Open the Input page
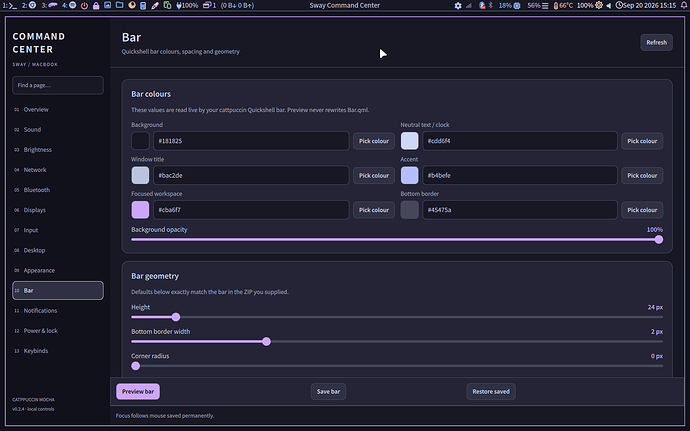Image resolution: width=690 pixels, height=431 pixels. [x=58, y=230]
